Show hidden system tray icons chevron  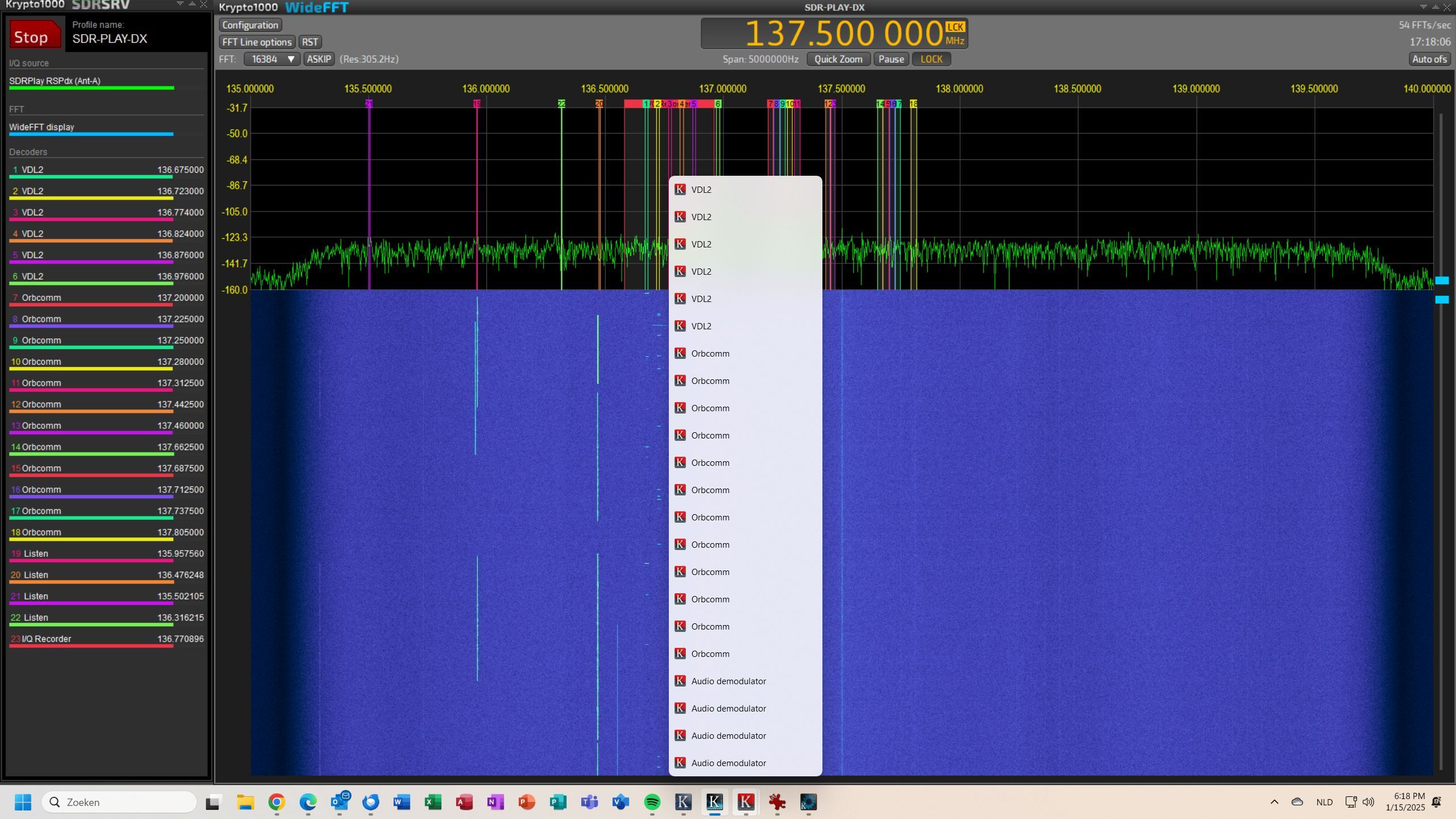click(1274, 802)
